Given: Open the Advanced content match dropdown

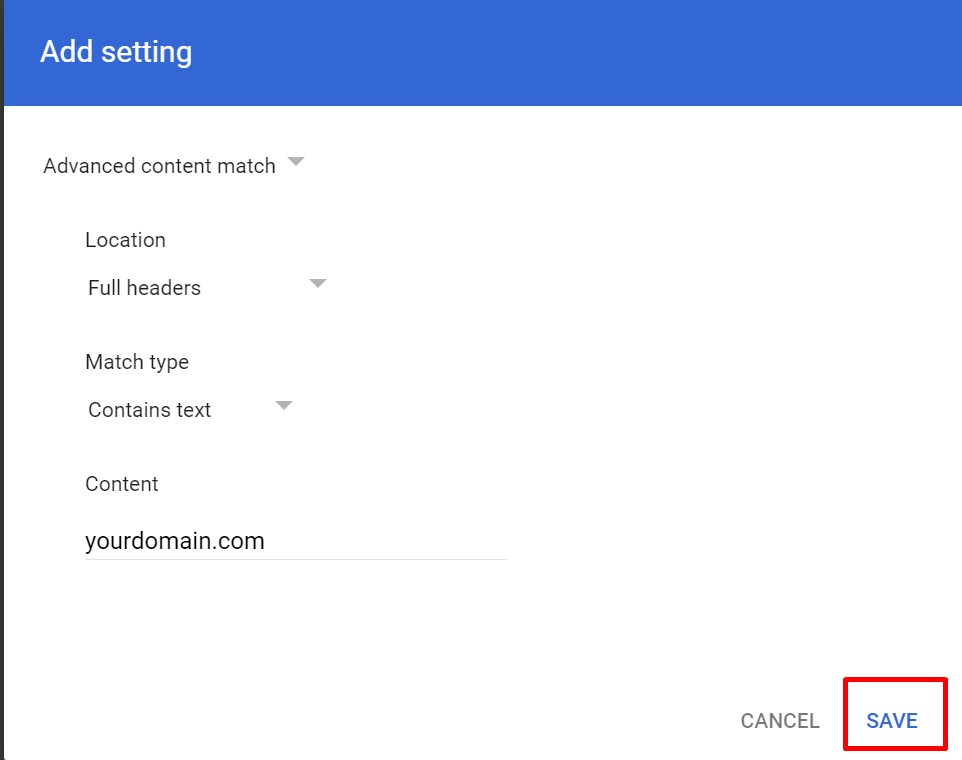Looking at the screenshot, I should [x=172, y=166].
